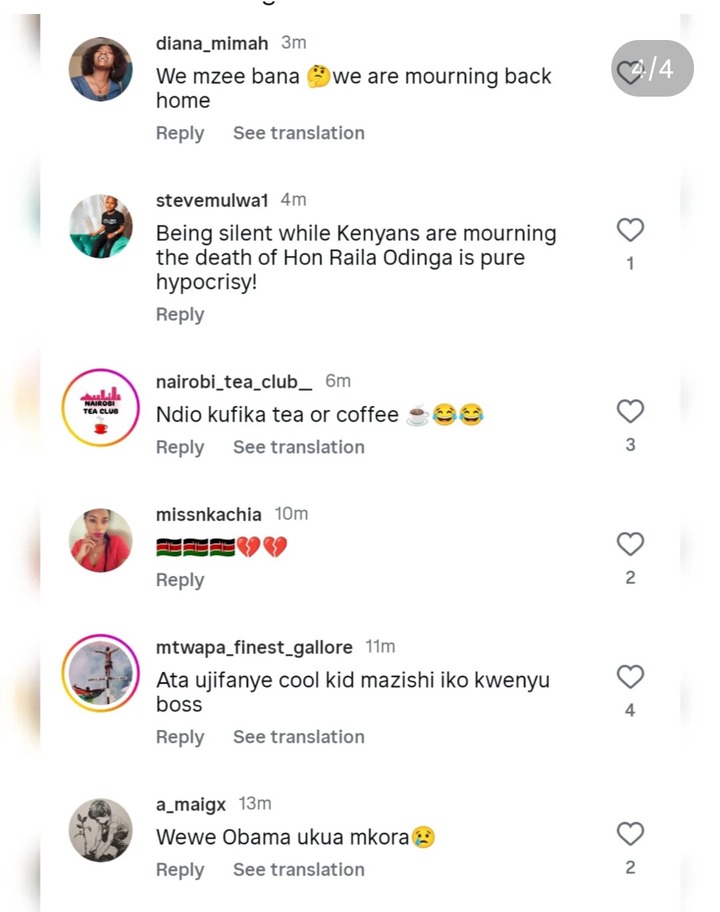Open mtwapa_finest_gallore's story ring avatar

point(100,673)
